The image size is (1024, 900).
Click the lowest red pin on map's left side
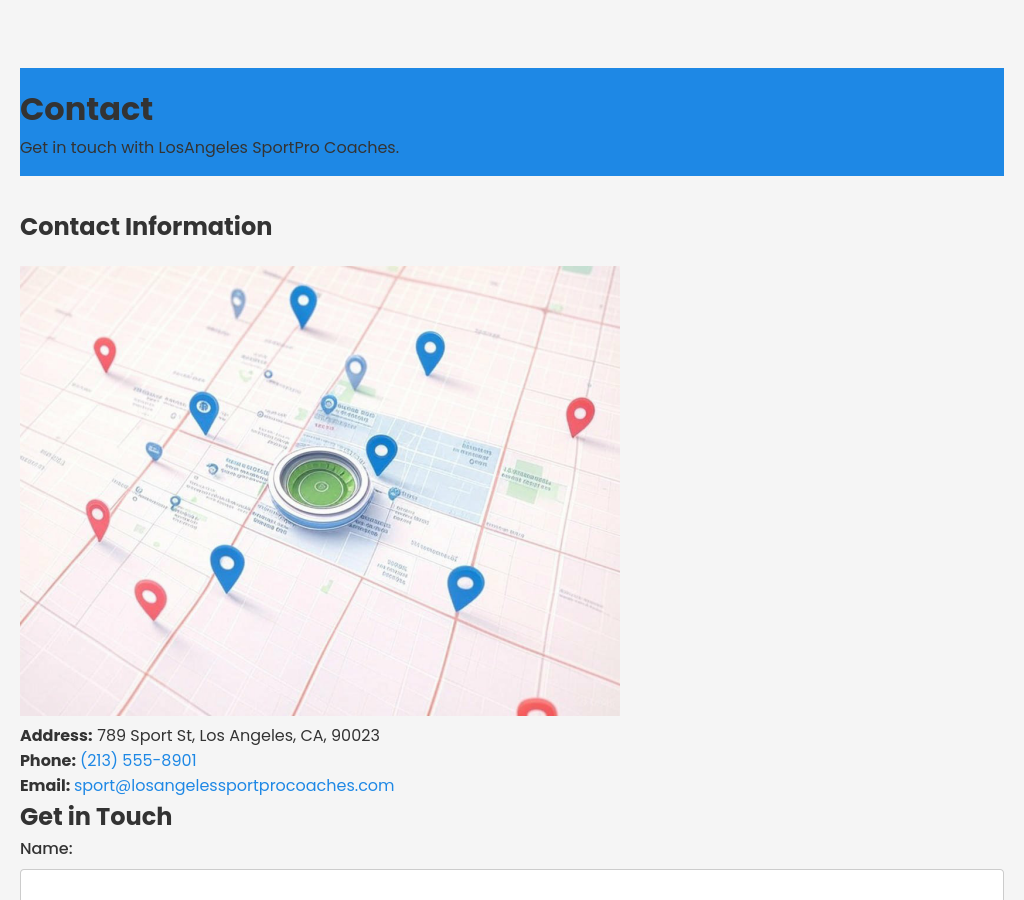pyautogui.click(x=151, y=599)
